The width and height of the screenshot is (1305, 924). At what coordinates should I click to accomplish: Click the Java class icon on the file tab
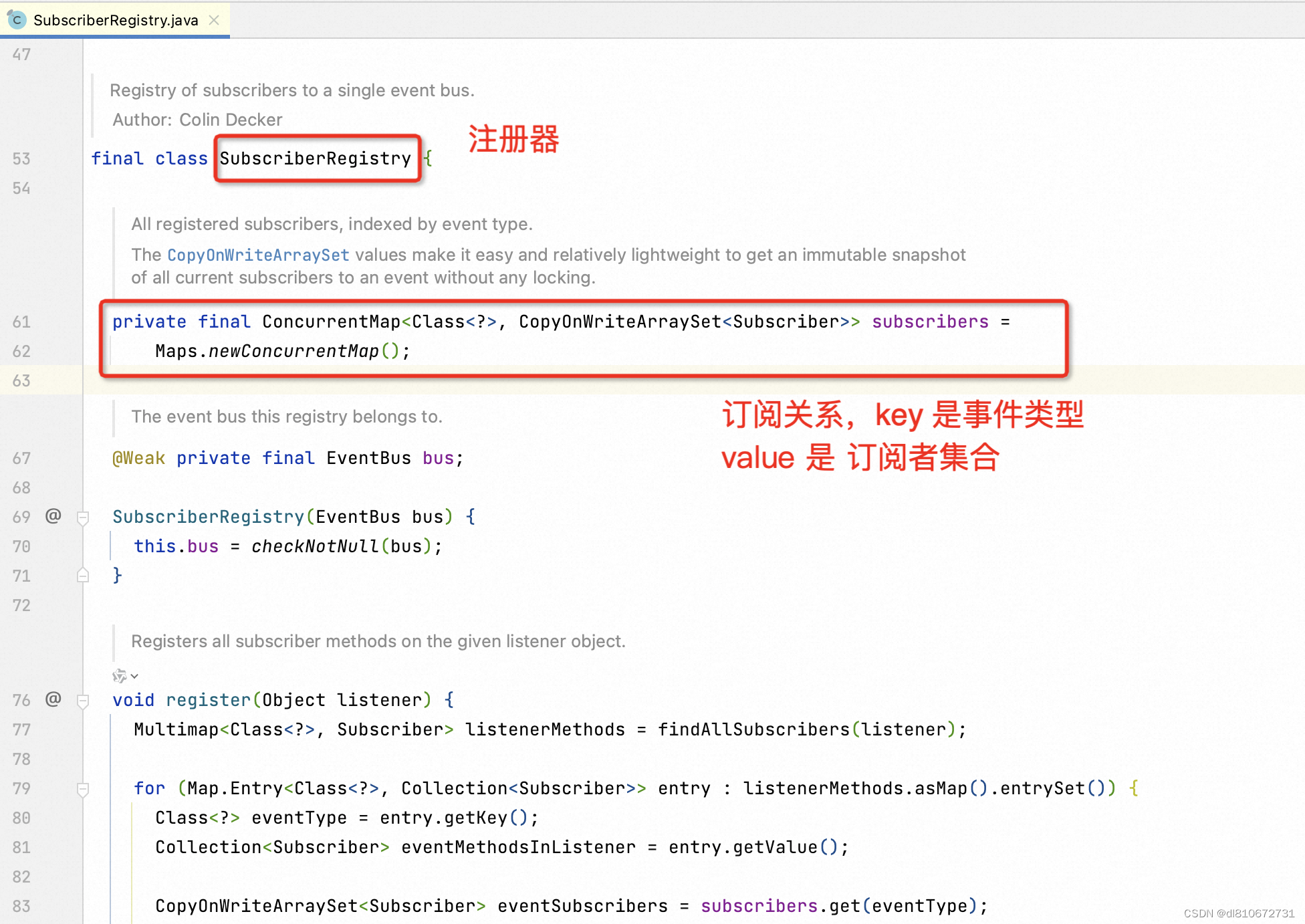click(17, 20)
